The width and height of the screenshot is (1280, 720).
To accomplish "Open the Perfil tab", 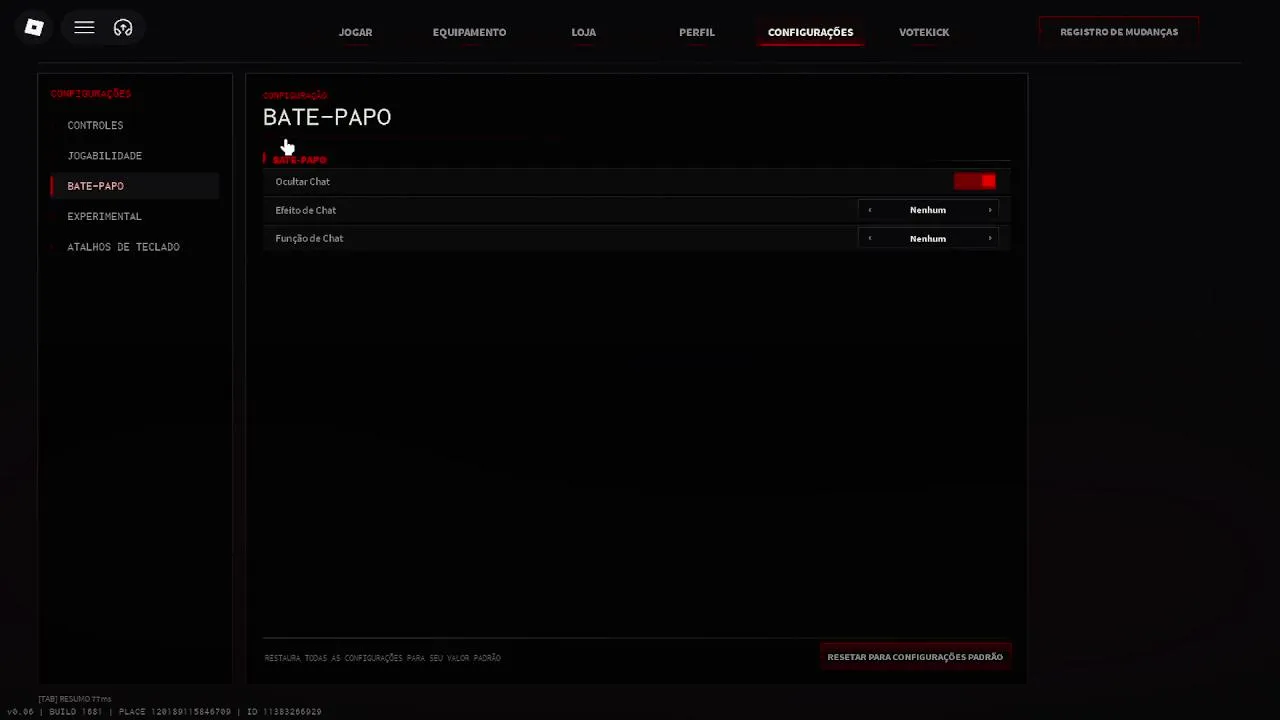I will [696, 32].
